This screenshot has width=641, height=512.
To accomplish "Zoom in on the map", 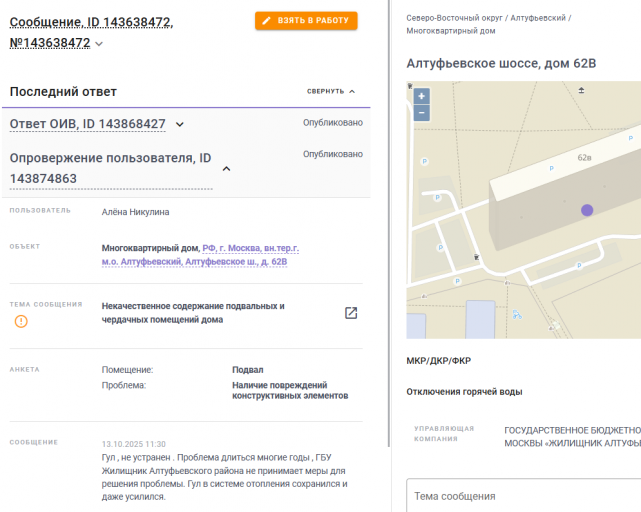I will click(x=421, y=97).
